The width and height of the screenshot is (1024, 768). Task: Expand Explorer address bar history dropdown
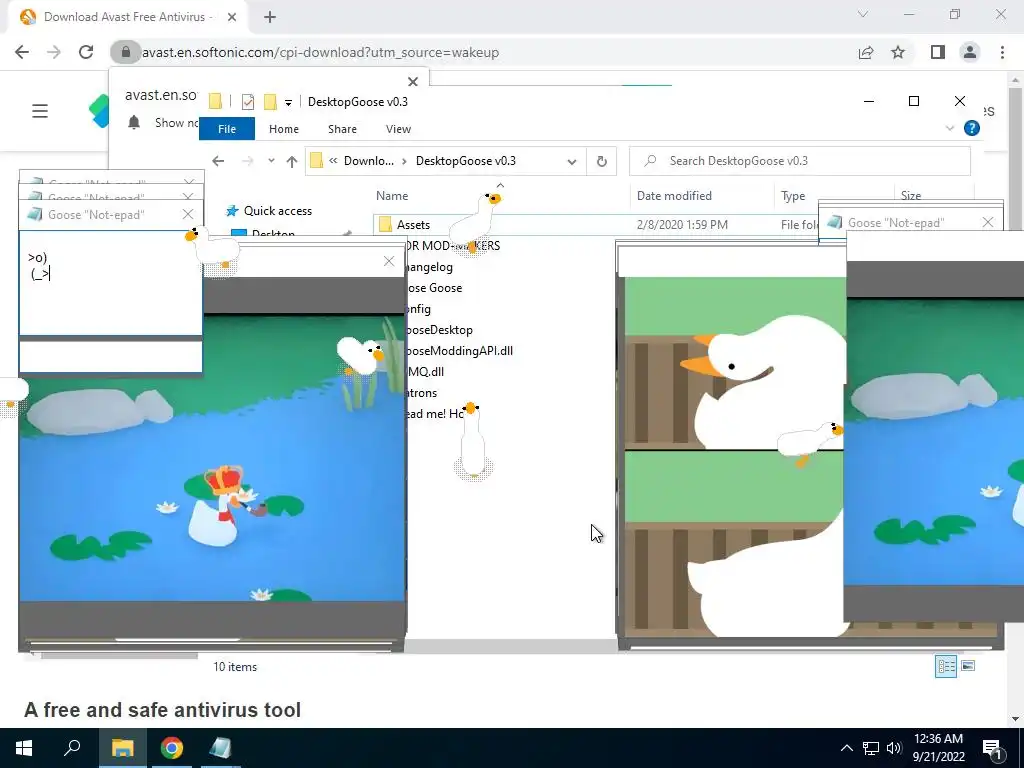(x=571, y=161)
